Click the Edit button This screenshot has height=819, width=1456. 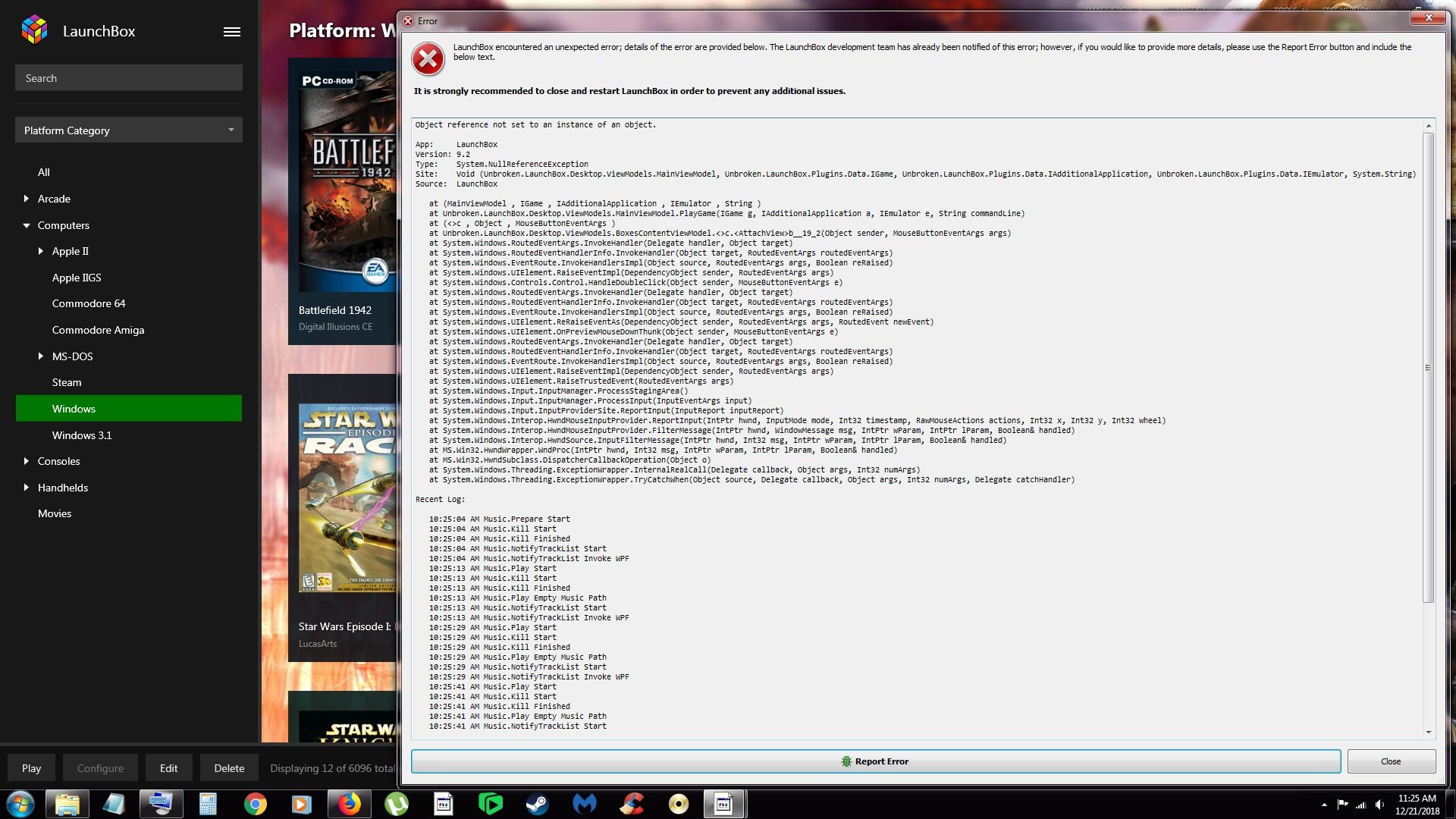click(x=168, y=768)
